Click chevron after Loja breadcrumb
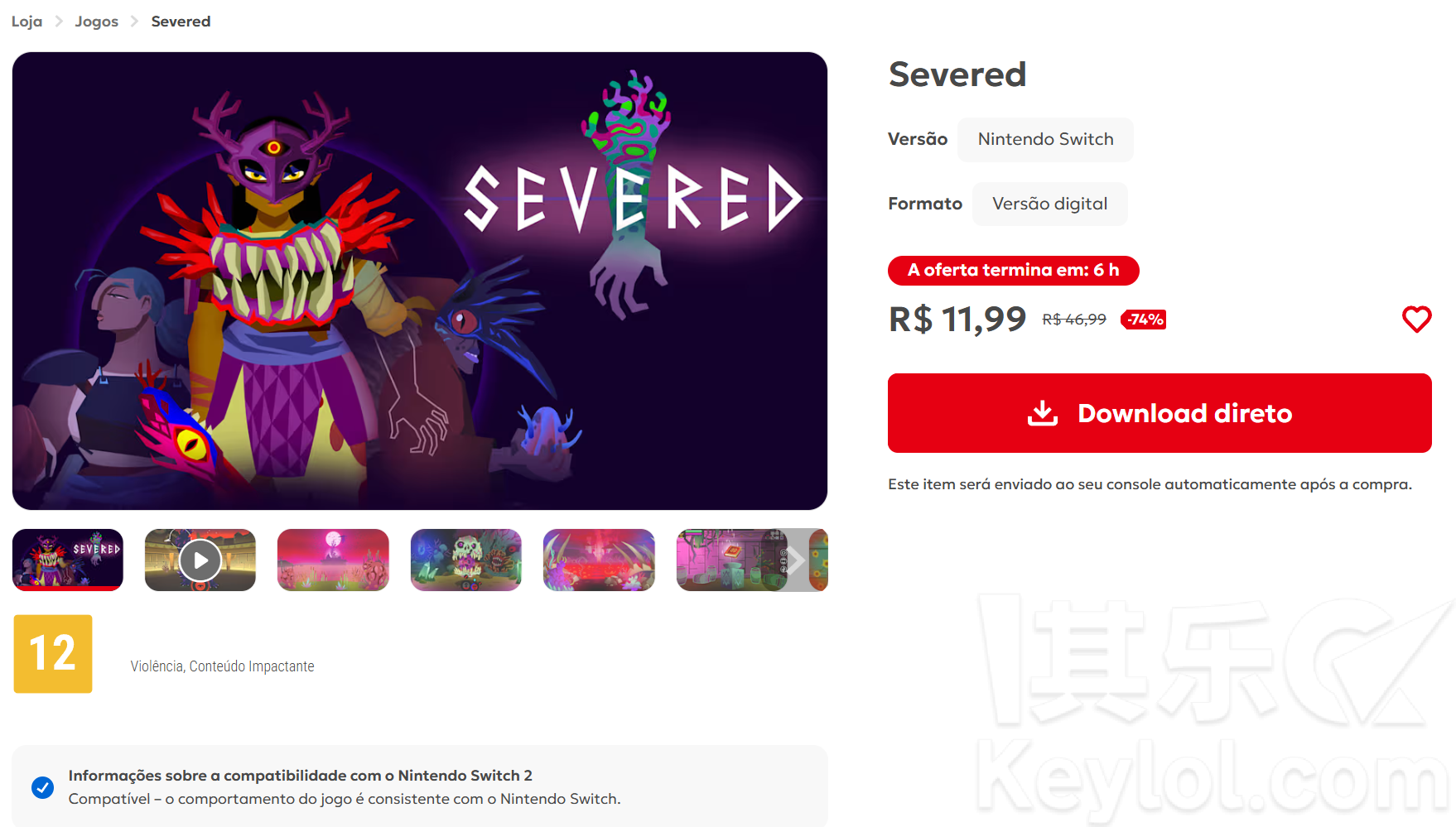 coord(59,22)
